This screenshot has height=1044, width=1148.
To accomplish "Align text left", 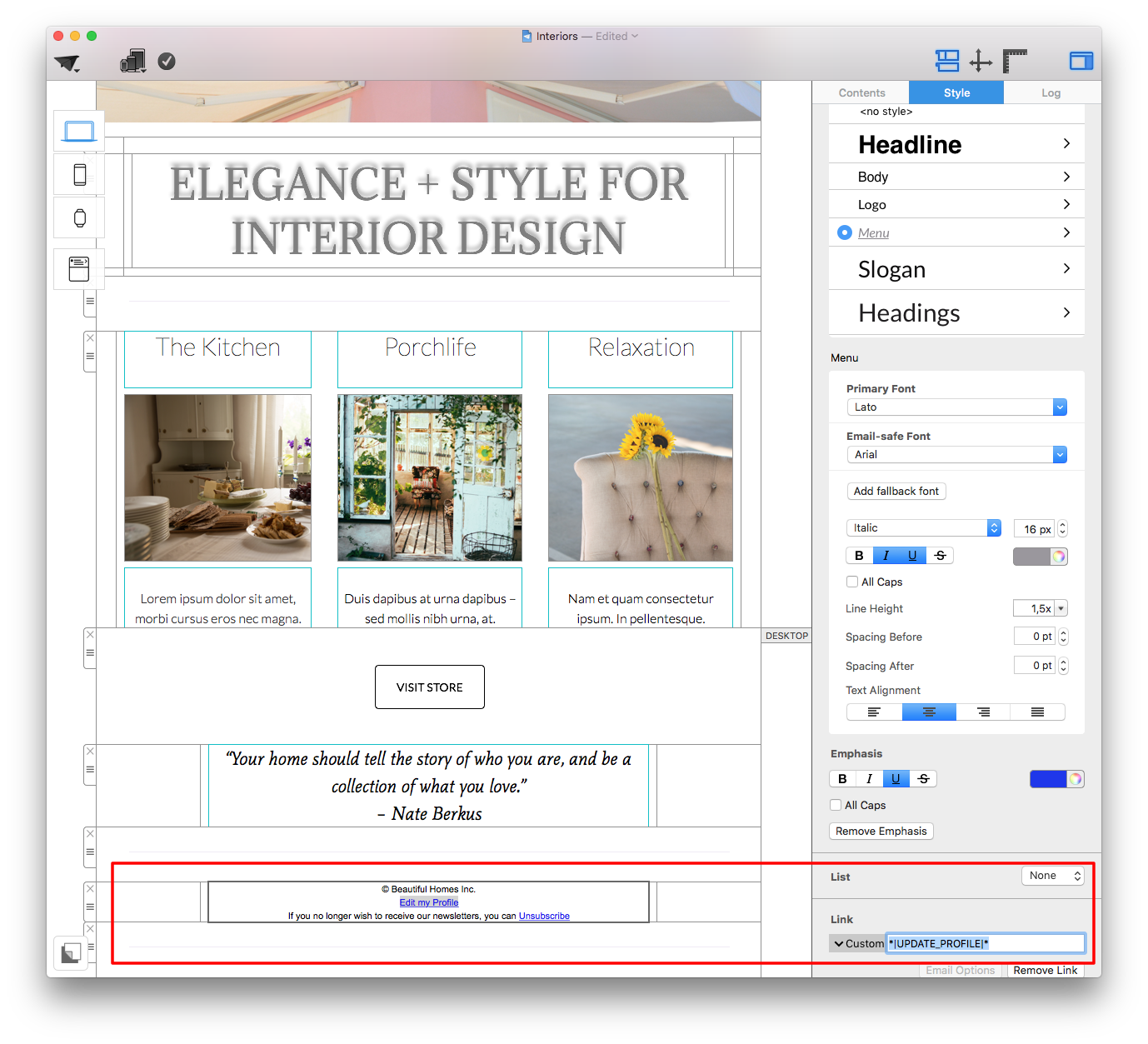I will tap(874, 712).
